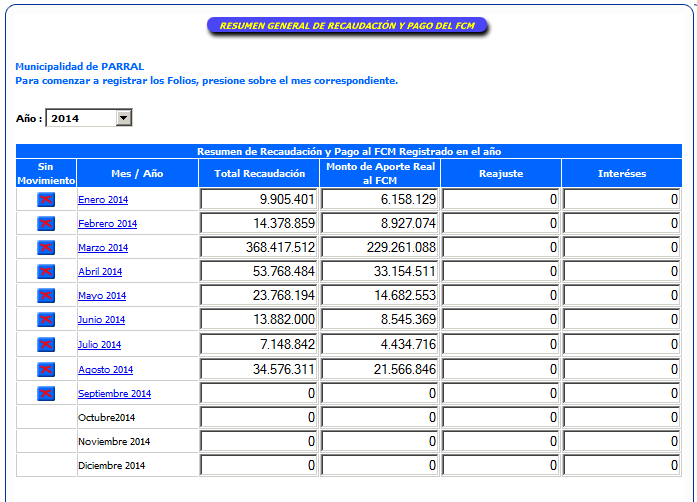This screenshot has width=697, height=502.
Task: Click Total Recaudación field showing 13.882.000
Action: [x=259, y=319]
